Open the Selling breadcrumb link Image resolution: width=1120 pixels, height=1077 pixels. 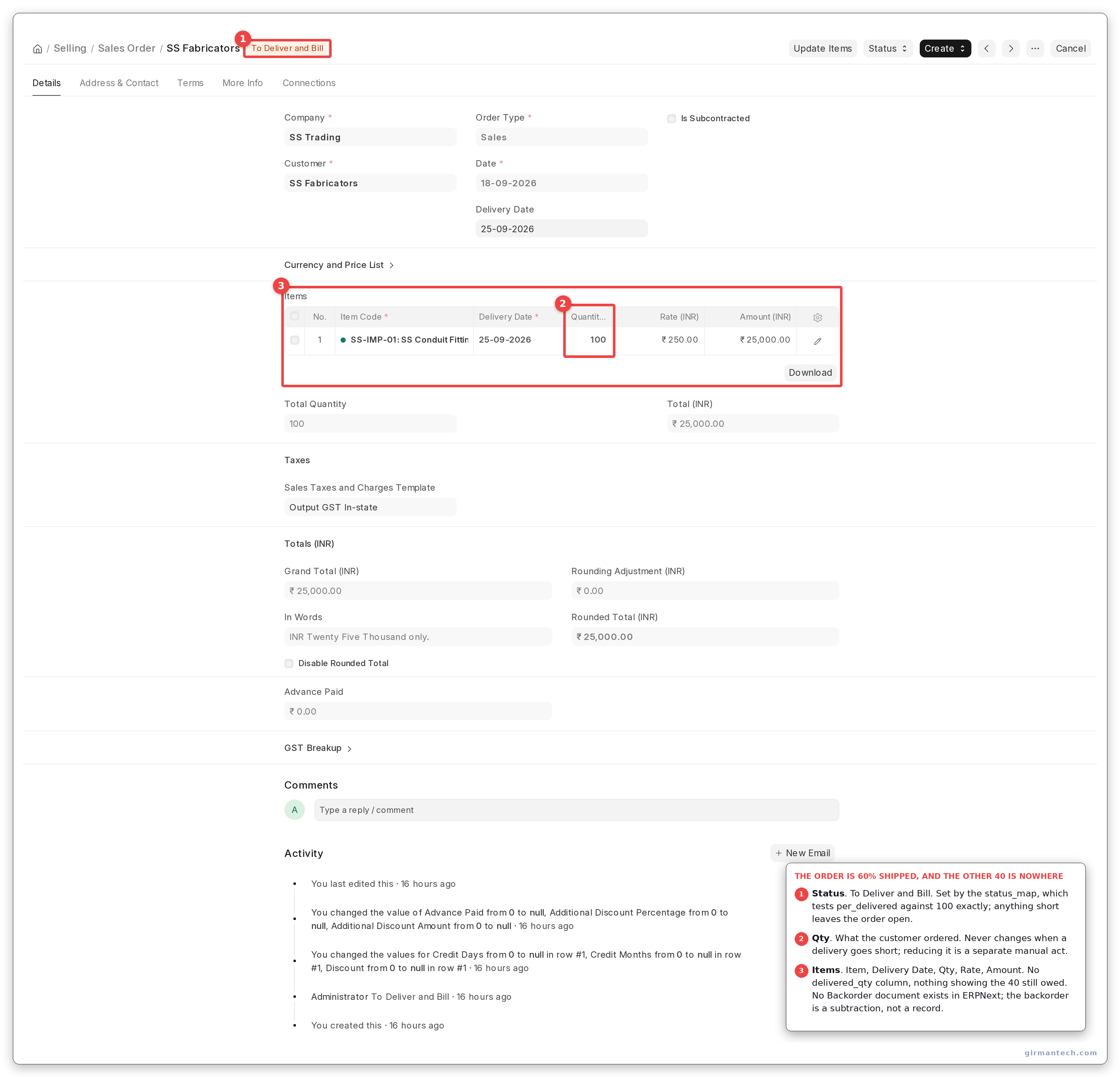tap(70, 48)
